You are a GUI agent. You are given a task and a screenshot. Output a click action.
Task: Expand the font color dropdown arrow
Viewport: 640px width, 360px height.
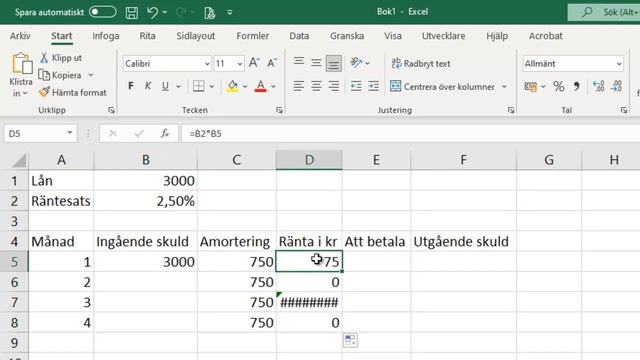pyautogui.click(x=273, y=86)
